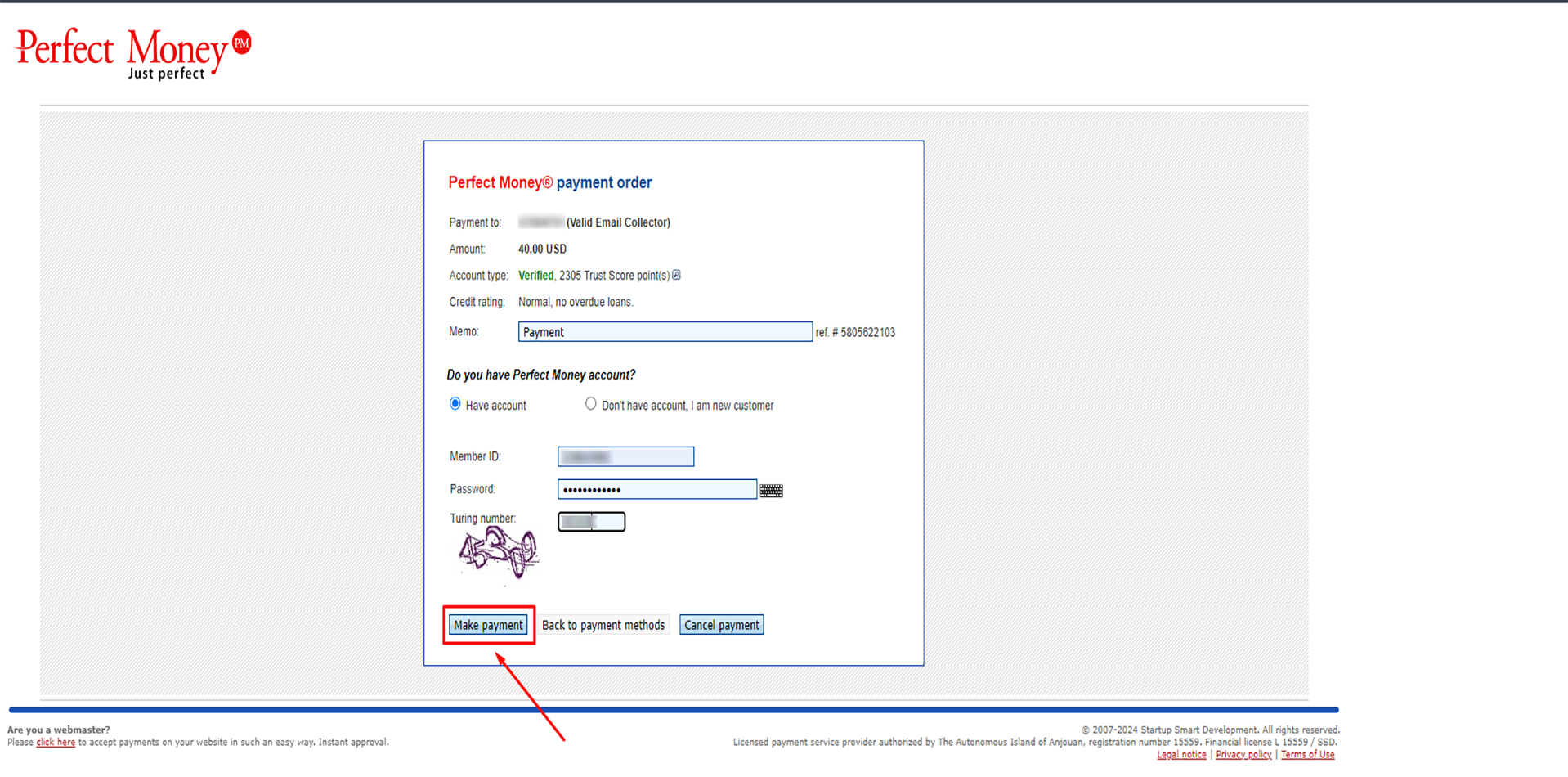Choose Don't have account, new customer option

[x=590, y=404]
